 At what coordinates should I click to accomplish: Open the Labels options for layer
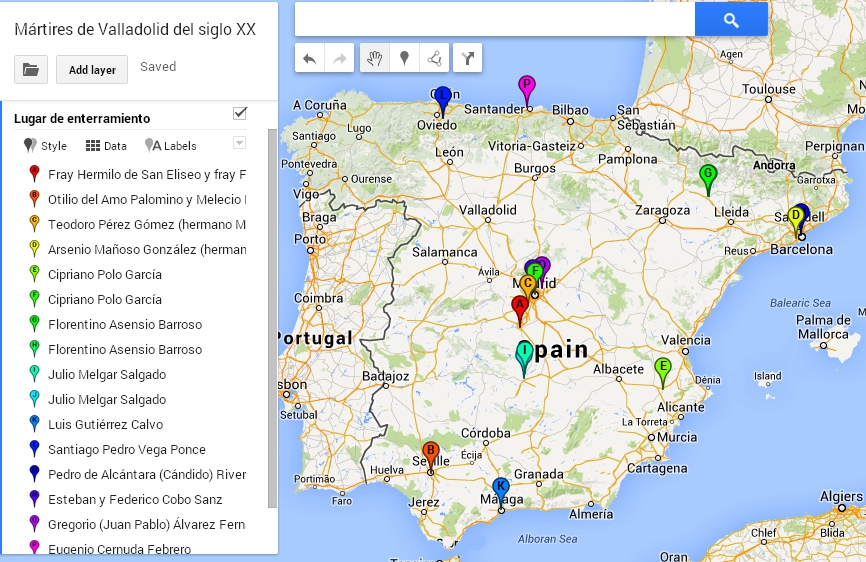pos(171,146)
